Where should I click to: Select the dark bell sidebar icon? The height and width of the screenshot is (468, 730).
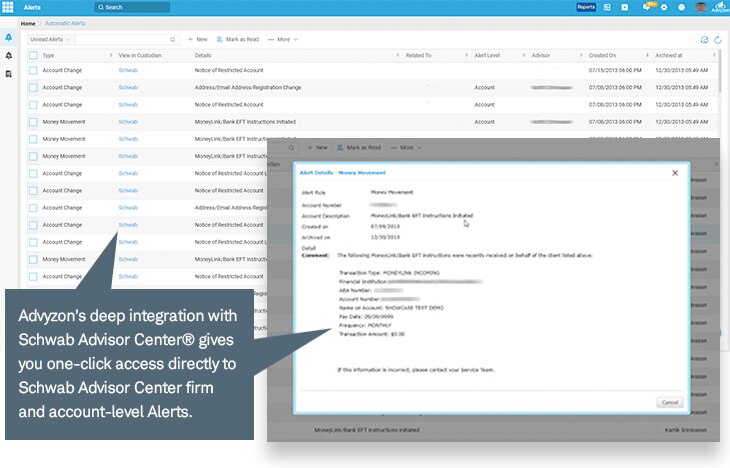click(x=8, y=55)
